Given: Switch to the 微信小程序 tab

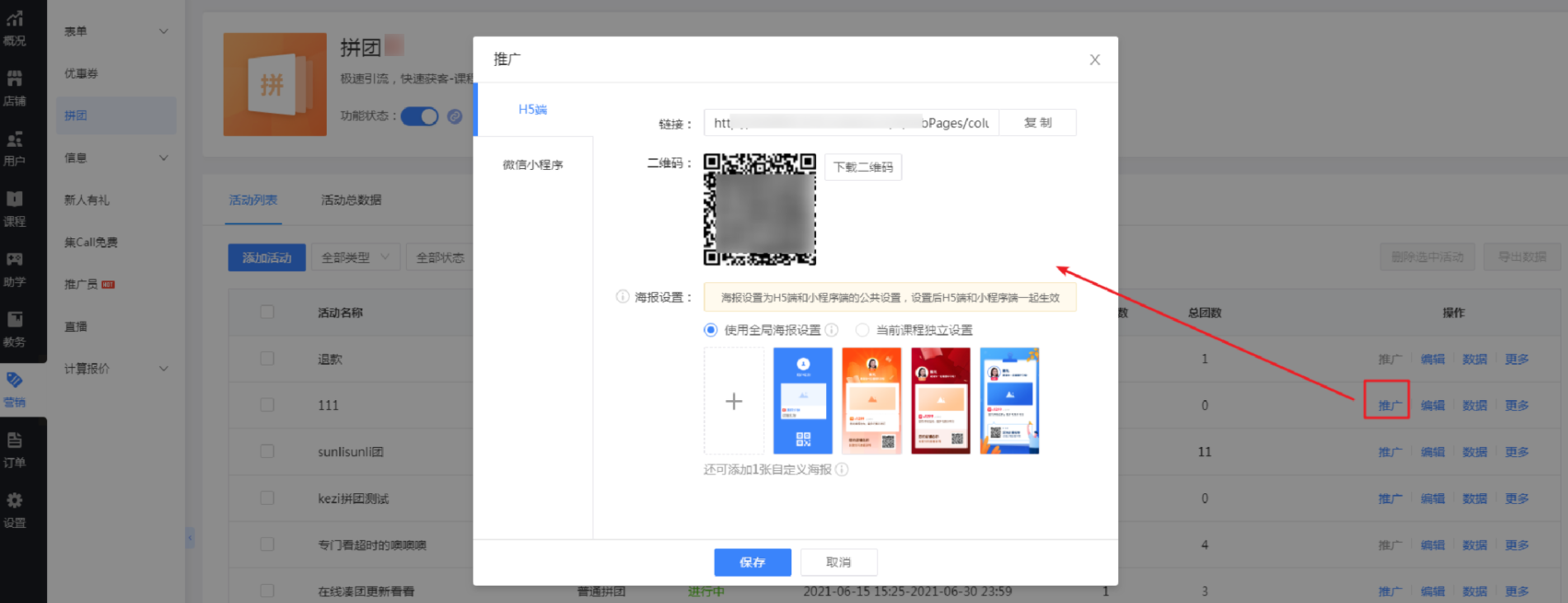Looking at the screenshot, I should (x=533, y=165).
